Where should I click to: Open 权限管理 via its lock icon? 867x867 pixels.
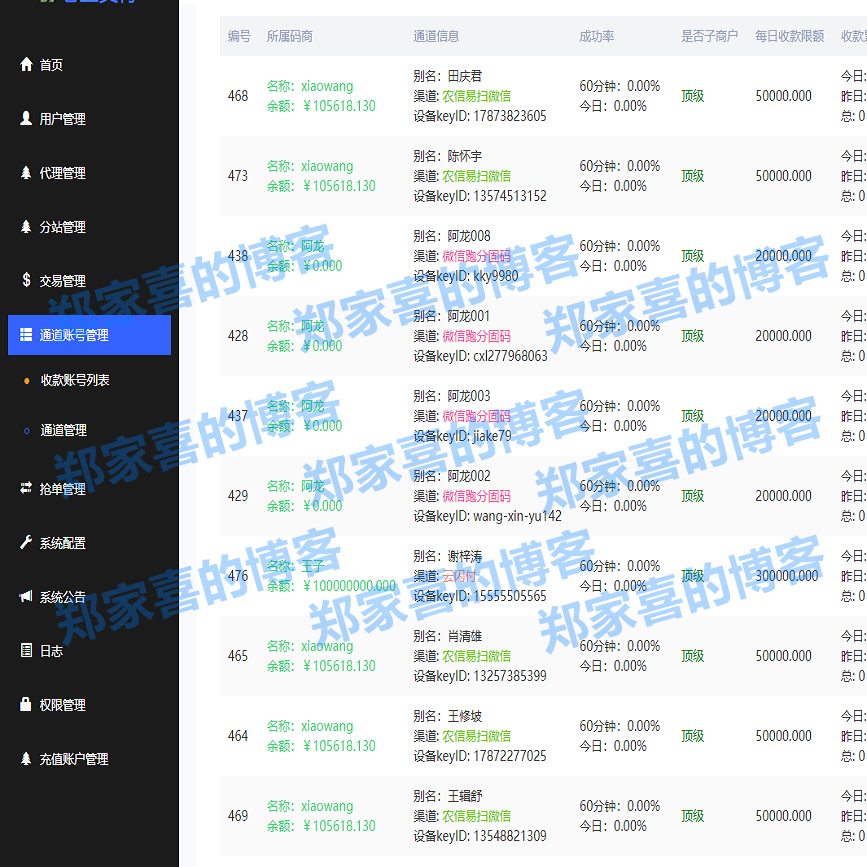(x=26, y=704)
